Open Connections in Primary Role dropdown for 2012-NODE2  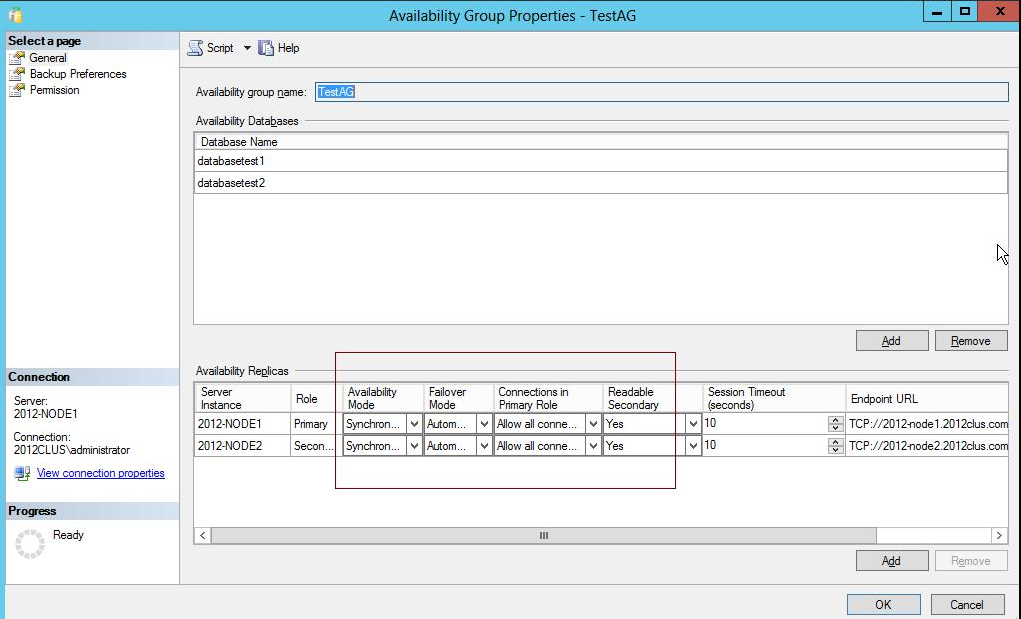tap(595, 445)
